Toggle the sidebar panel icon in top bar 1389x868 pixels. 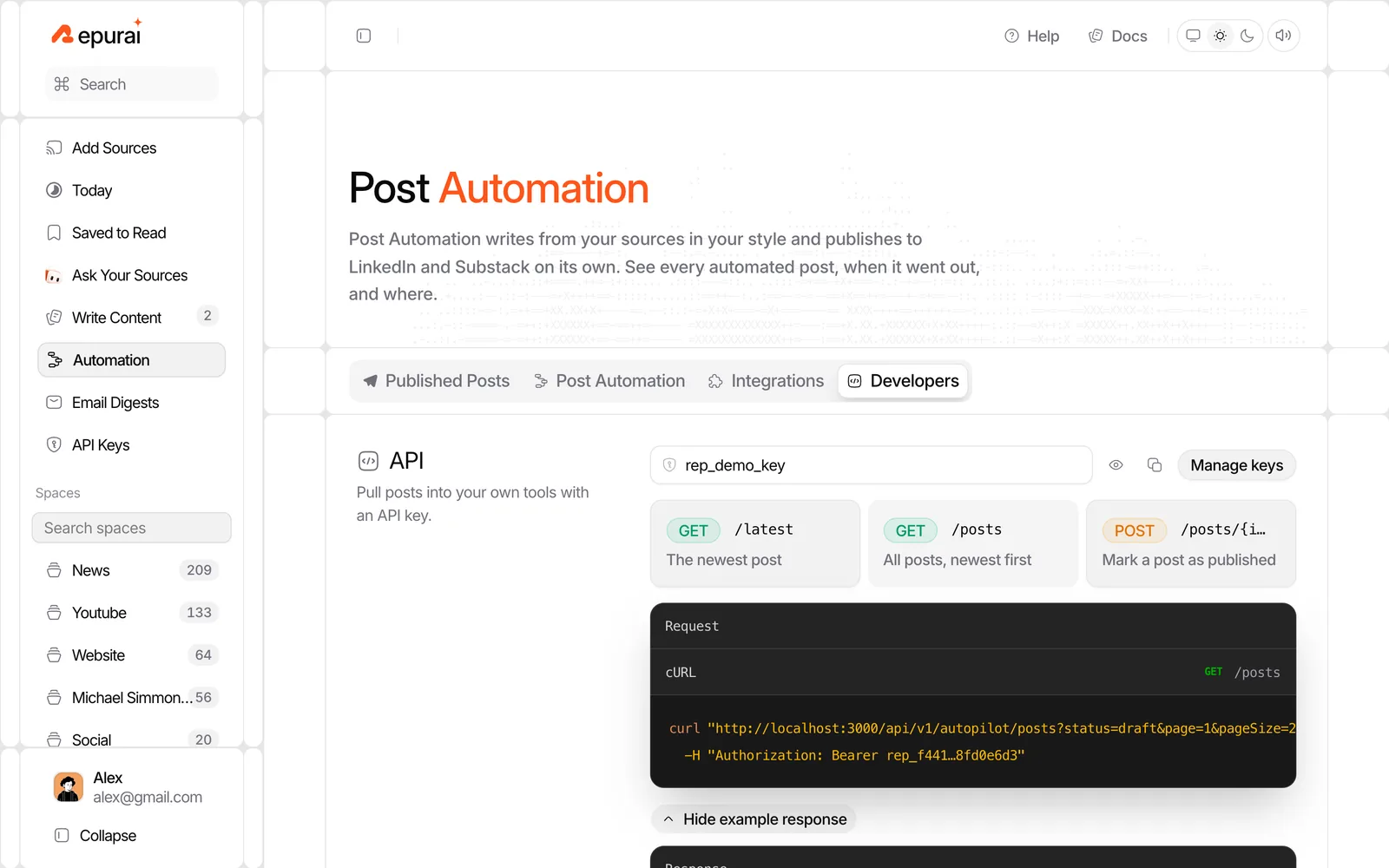[x=364, y=36]
